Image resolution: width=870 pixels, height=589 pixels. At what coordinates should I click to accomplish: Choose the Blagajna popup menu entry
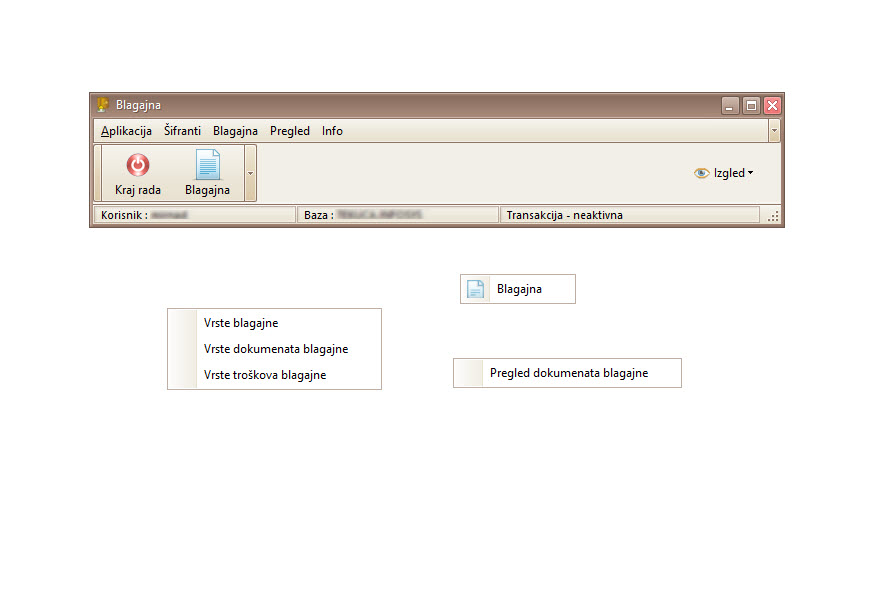tap(518, 289)
